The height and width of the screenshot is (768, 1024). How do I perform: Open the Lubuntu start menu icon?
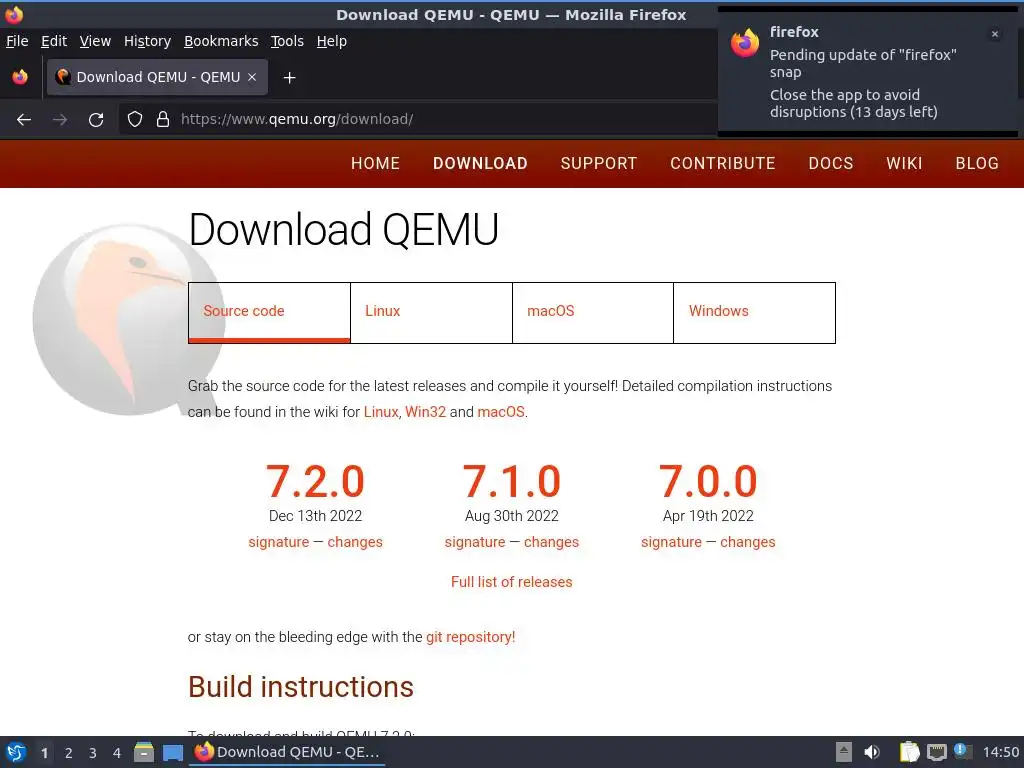click(16, 752)
